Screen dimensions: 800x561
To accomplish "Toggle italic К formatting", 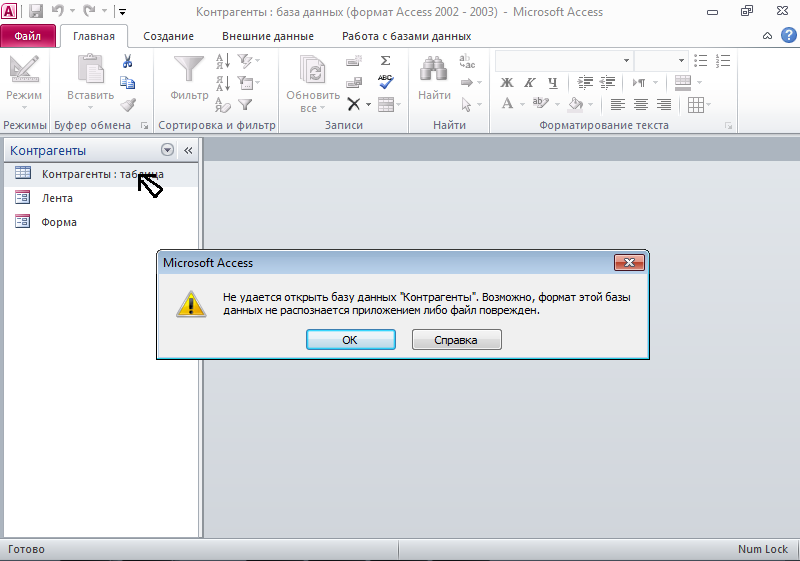I will tap(530, 83).
